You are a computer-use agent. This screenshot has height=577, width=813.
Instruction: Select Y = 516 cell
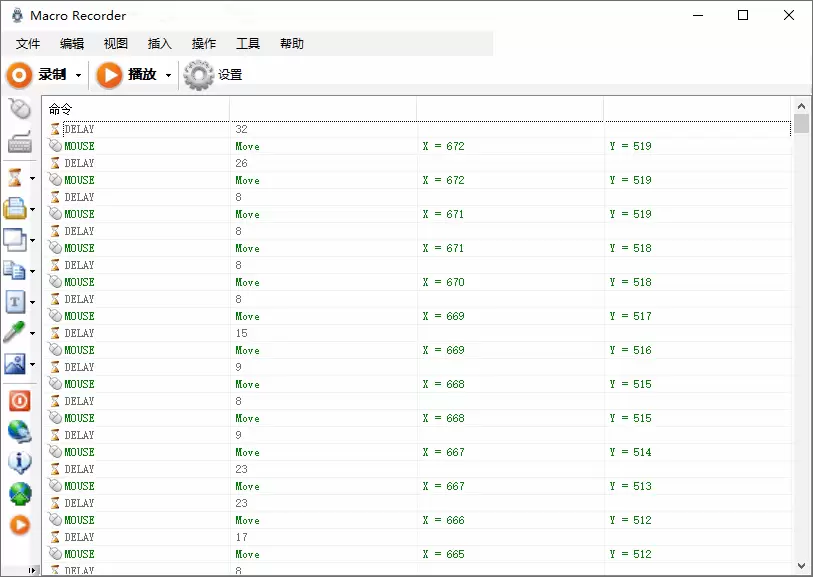tap(630, 350)
